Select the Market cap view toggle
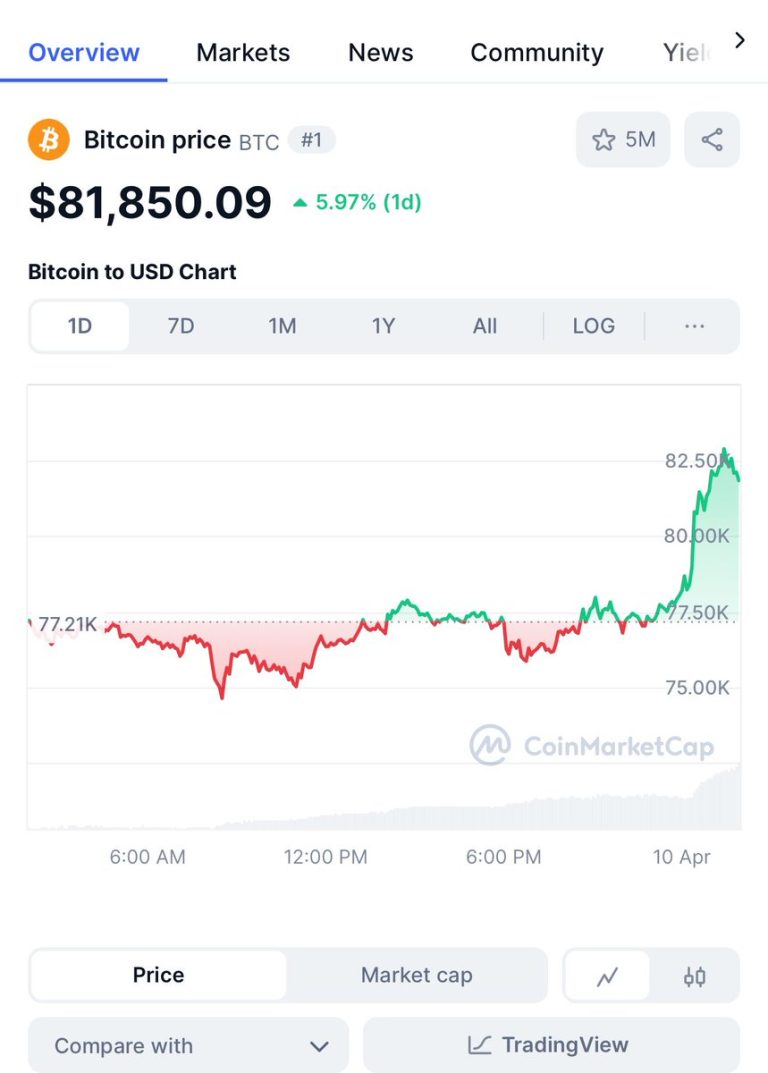 pyautogui.click(x=416, y=975)
